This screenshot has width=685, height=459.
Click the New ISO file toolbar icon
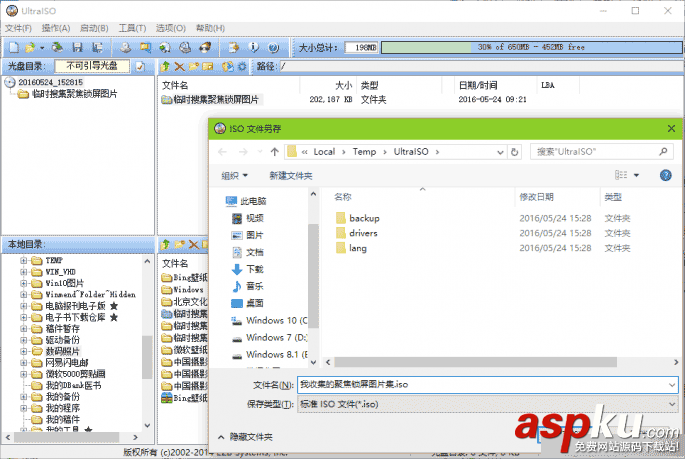click(x=14, y=47)
